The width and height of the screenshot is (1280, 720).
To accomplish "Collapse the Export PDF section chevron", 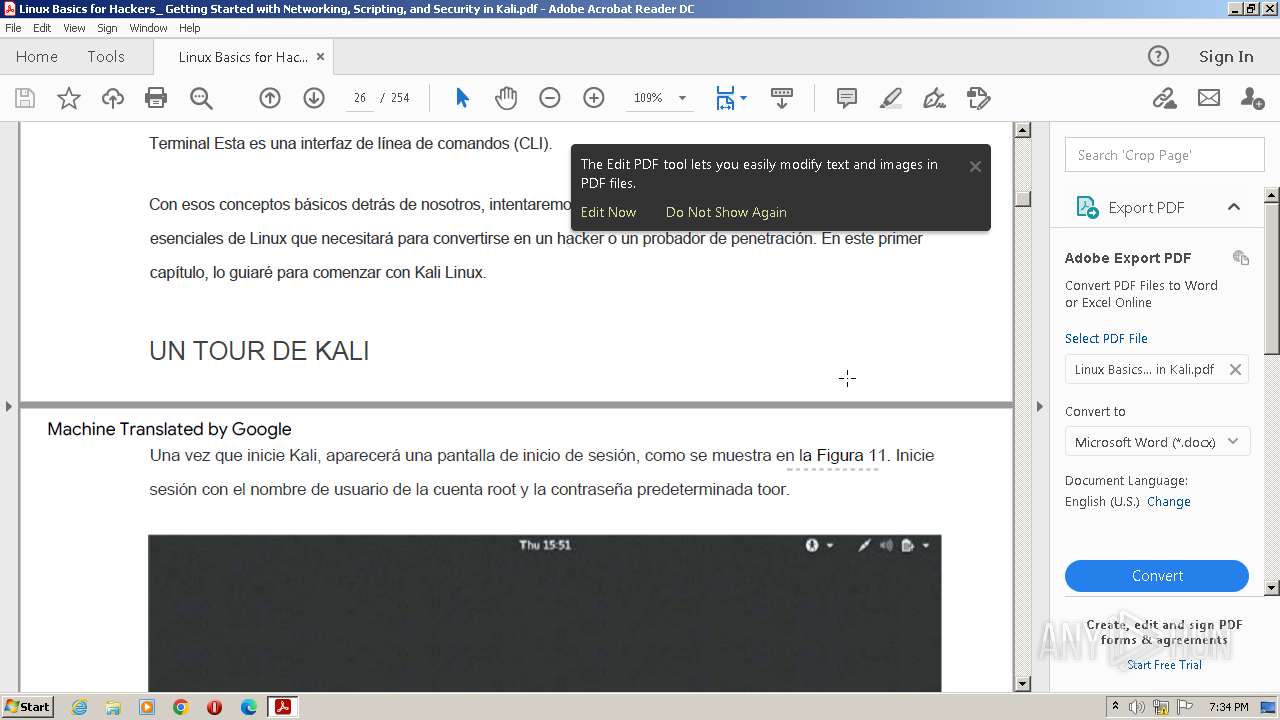I will pyautogui.click(x=1234, y=207).
